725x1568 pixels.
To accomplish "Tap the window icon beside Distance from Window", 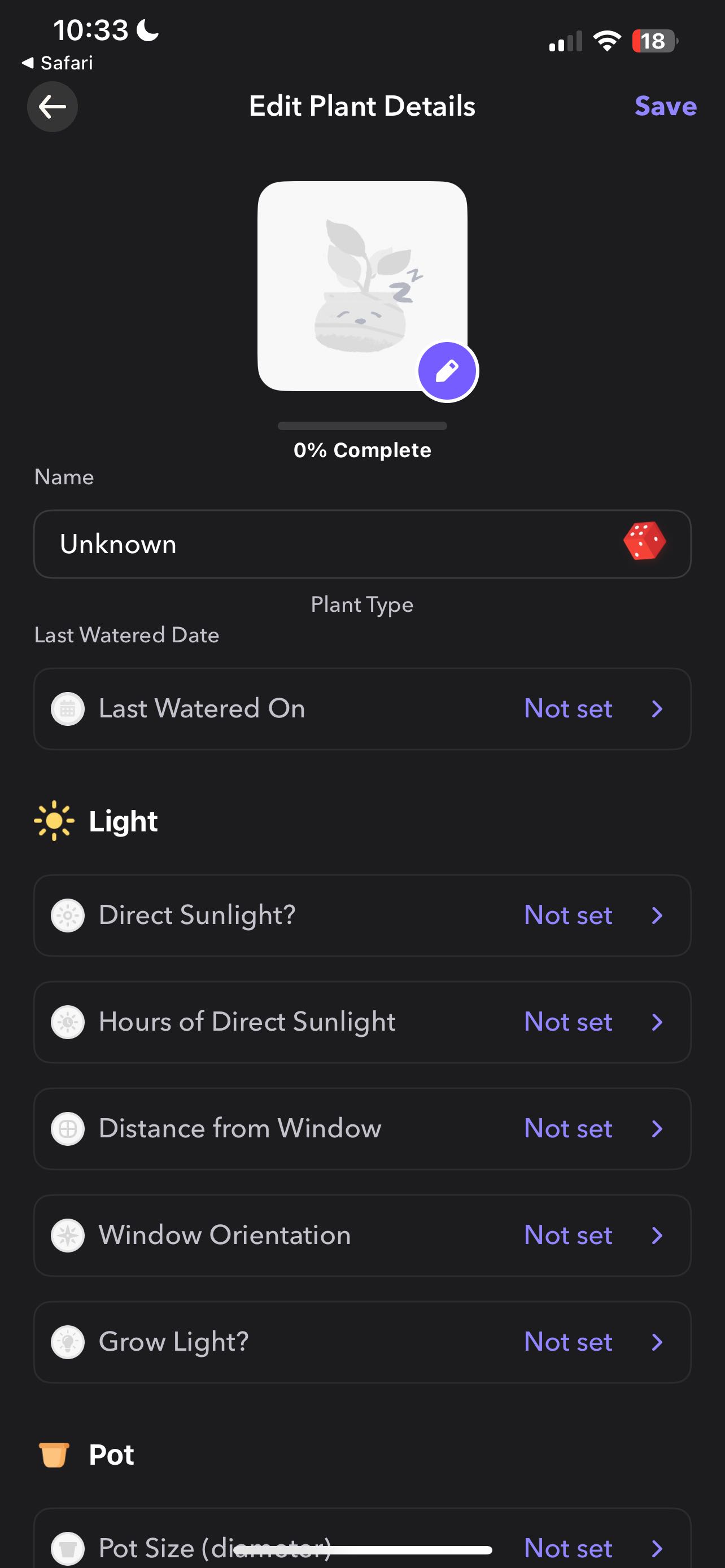I will pyautogui.click(x=68, y=1129).
